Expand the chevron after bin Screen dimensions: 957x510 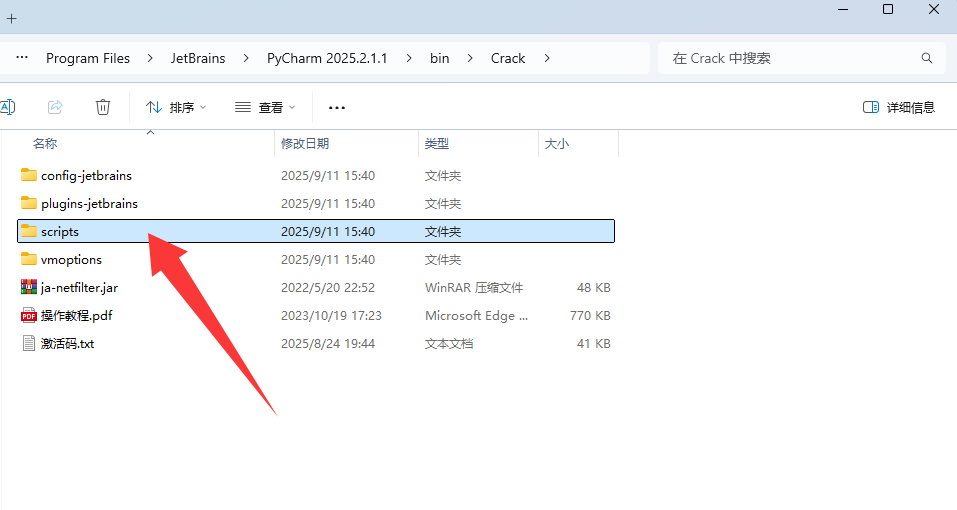tap(470, 58)
